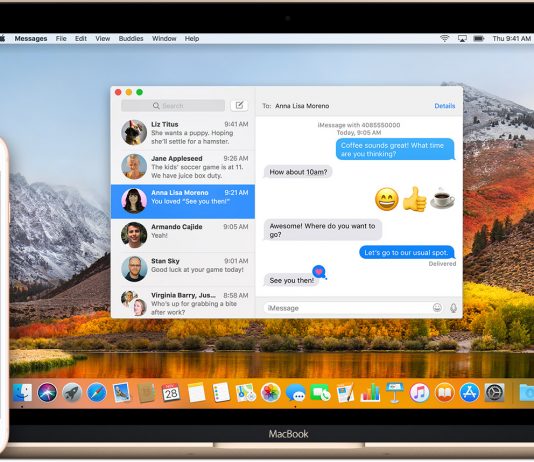The height and width of the screenshot is (462, 534).
Task: Click the Messages bubble icon in Dock
Action: coord(295,393)
